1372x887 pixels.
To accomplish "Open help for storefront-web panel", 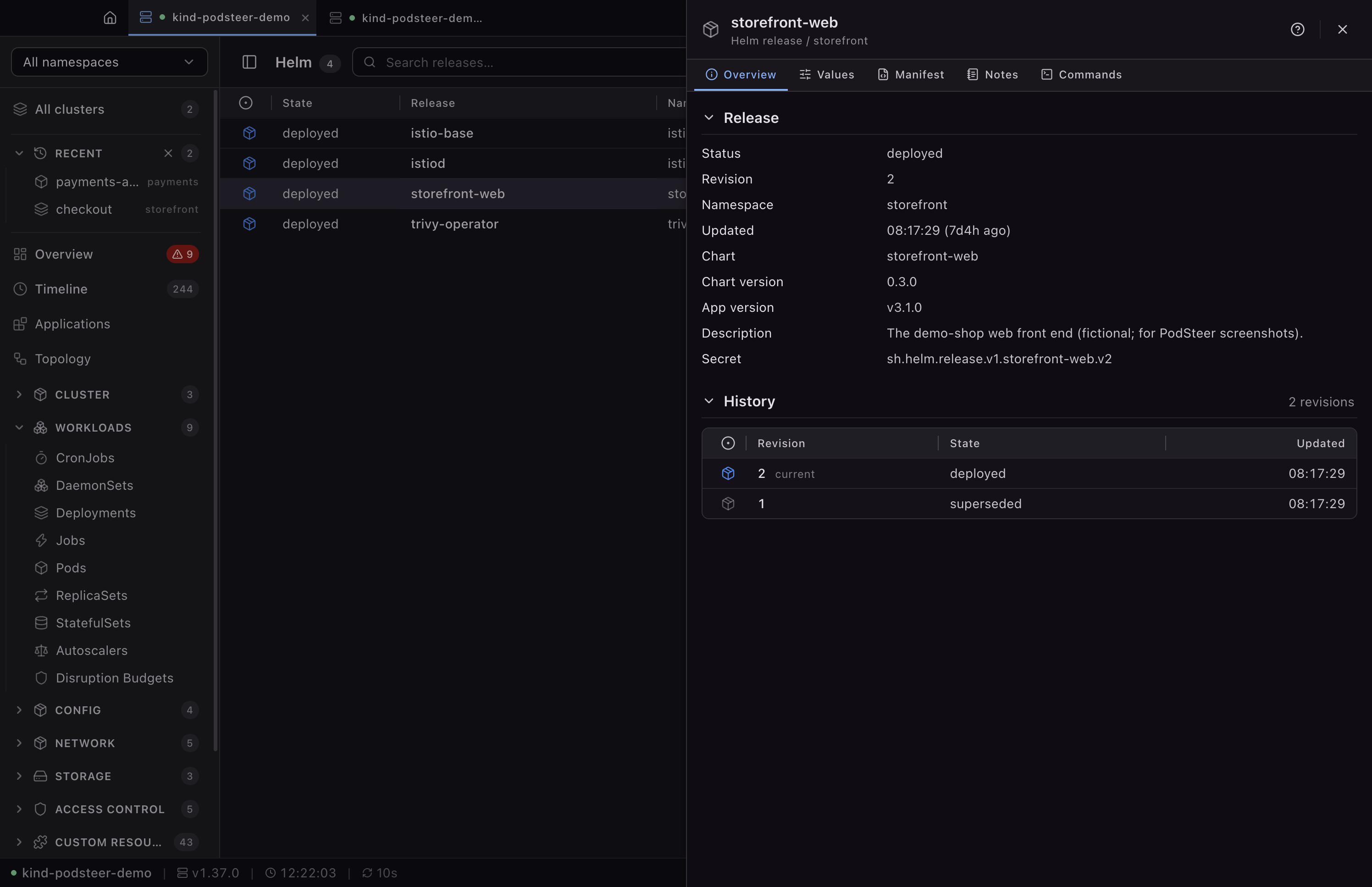I will click(x=1298, y=29).
